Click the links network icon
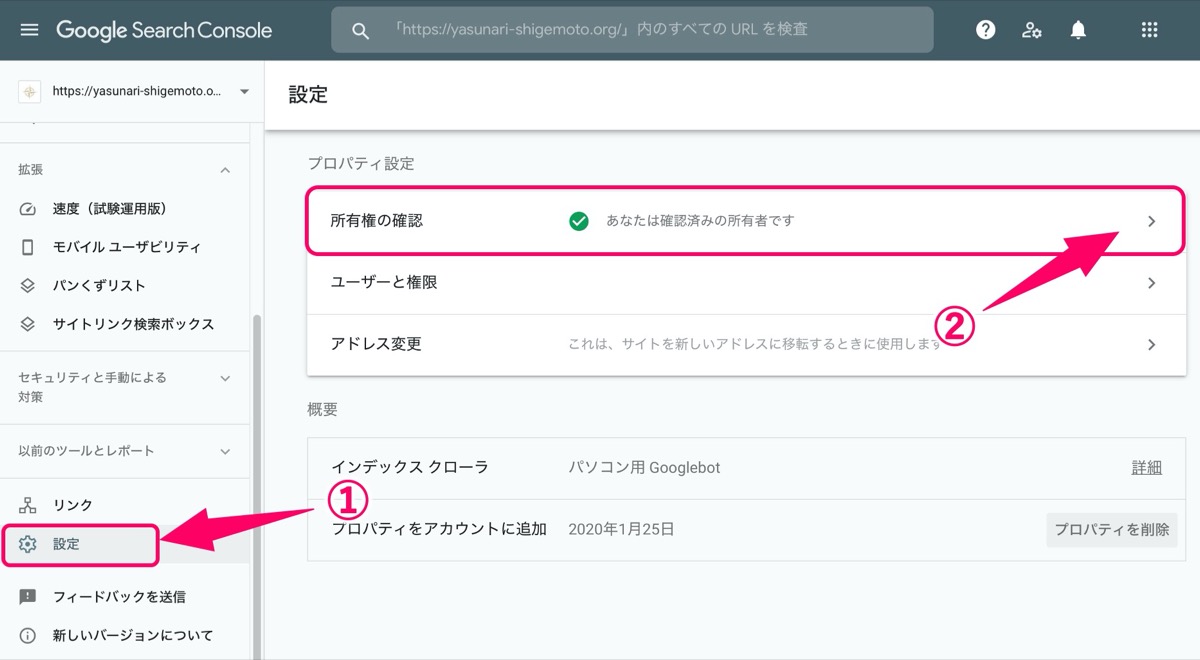The image size is (1200, 660). point(28,506)
